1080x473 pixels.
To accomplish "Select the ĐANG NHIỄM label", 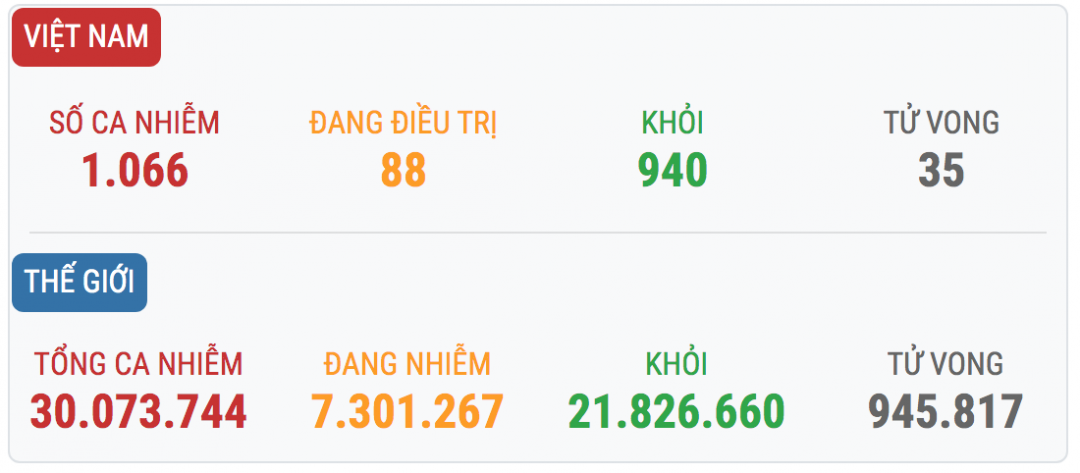I will point(407,364).
